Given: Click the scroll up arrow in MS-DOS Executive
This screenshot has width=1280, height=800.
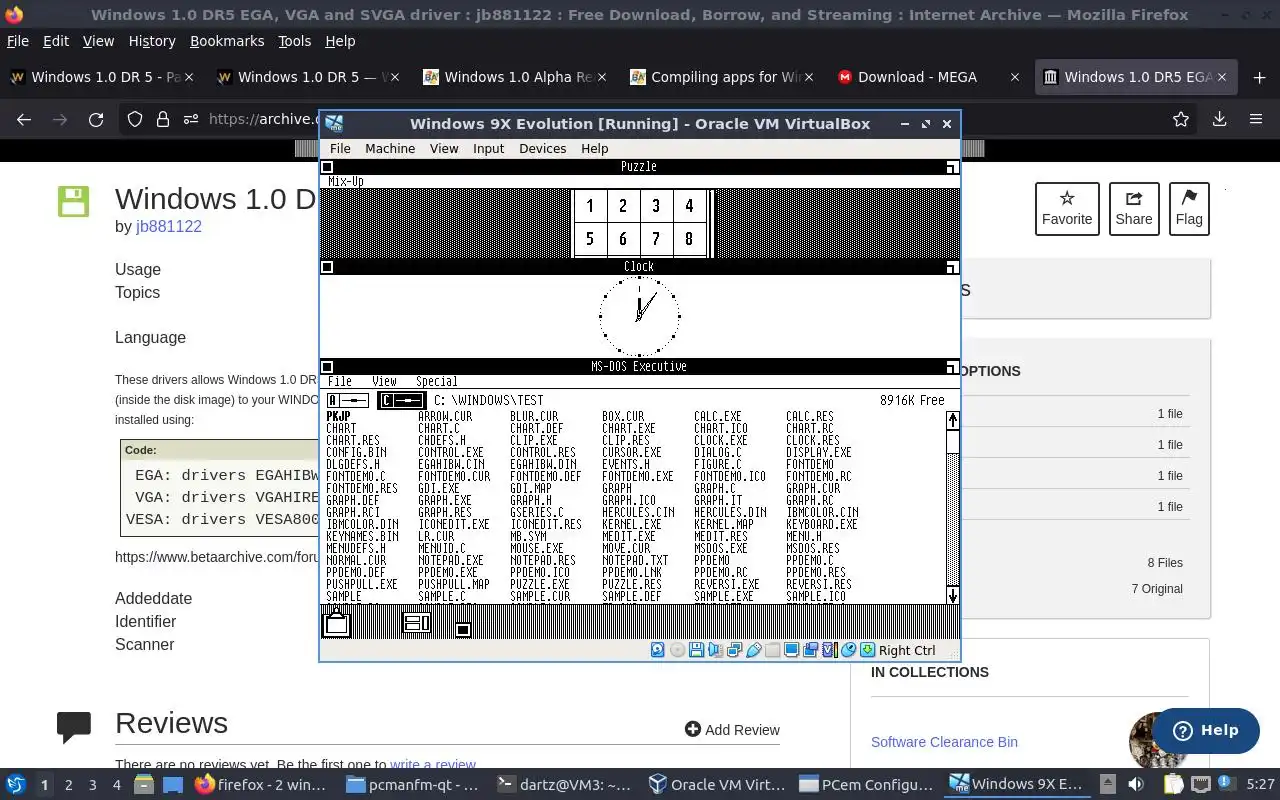Looking at the screenshot, I should [x=953, y=420].
